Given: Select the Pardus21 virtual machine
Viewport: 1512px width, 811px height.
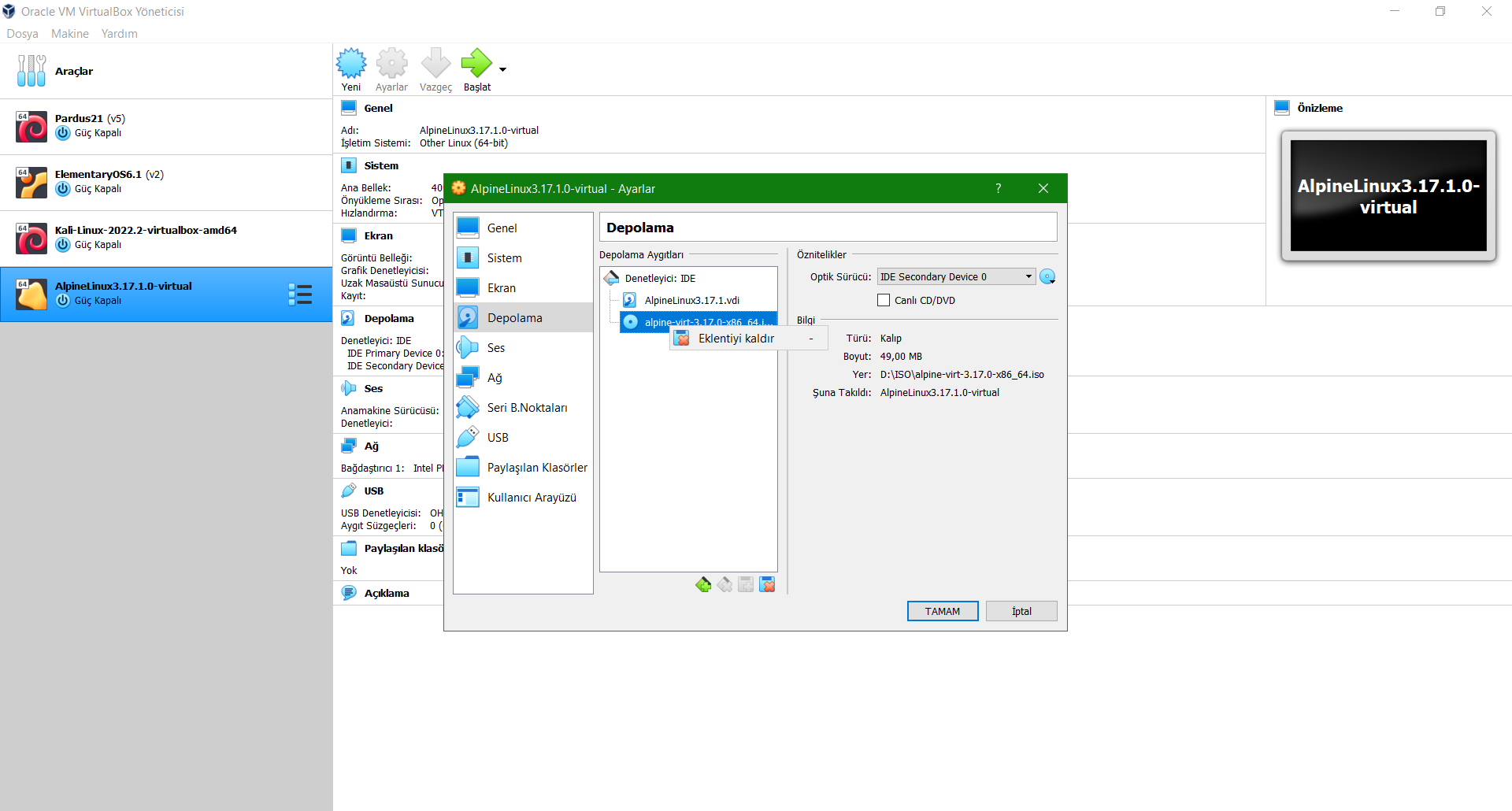Looking at the screenshot, I should coord(166,126).
